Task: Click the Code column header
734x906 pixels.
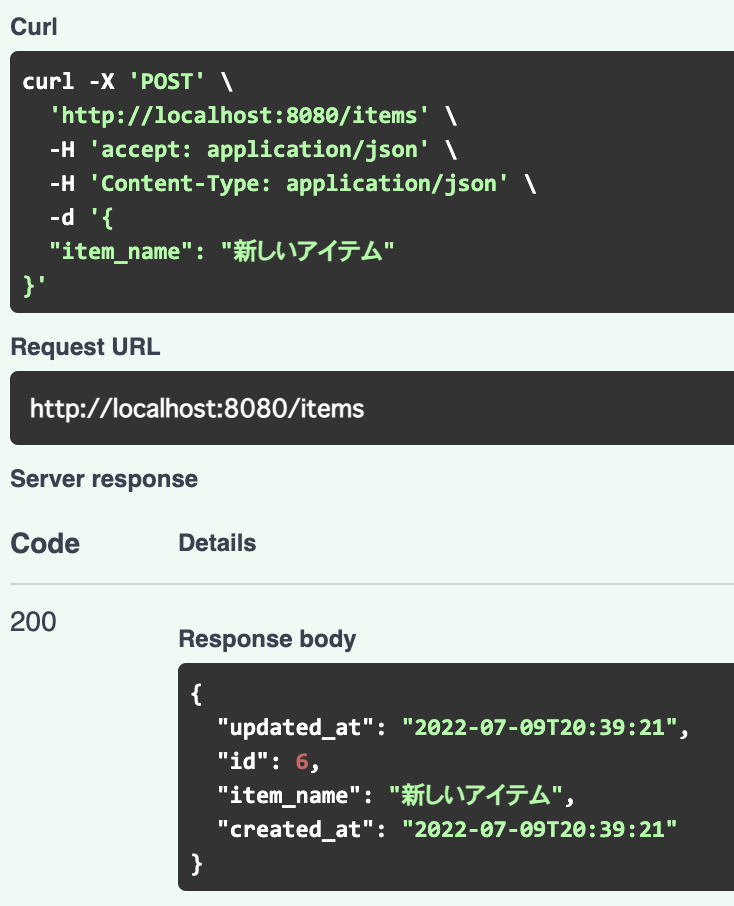Action: tap(45, 543)
